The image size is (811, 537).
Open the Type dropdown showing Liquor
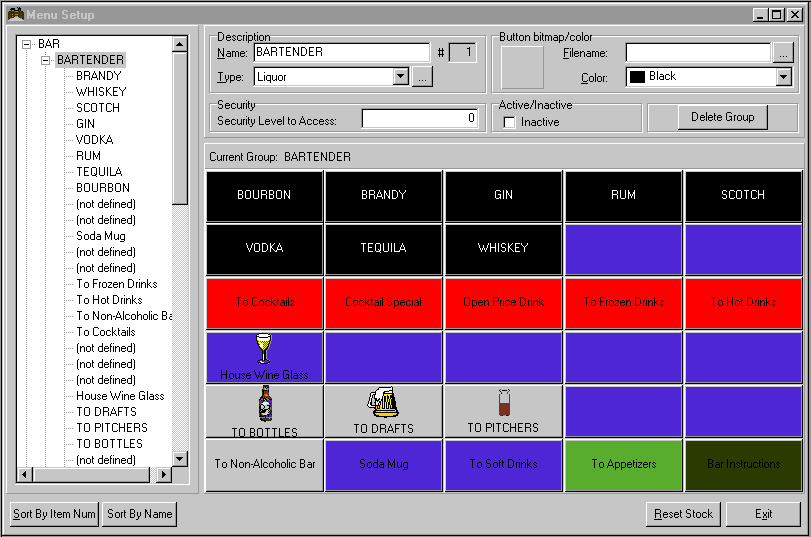[x=401, y=77]
